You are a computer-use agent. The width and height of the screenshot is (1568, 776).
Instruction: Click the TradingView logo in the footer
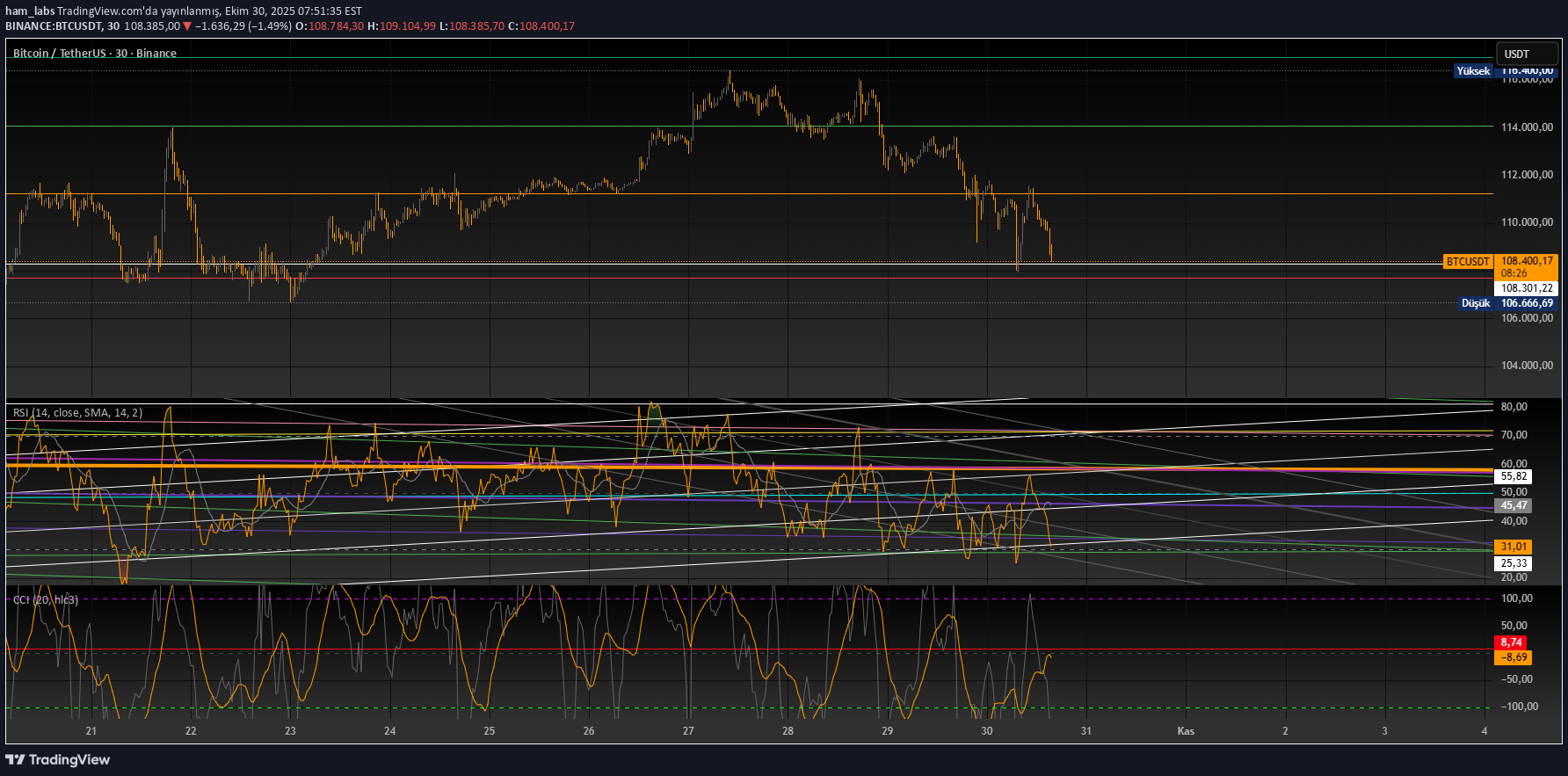(58, 759)
